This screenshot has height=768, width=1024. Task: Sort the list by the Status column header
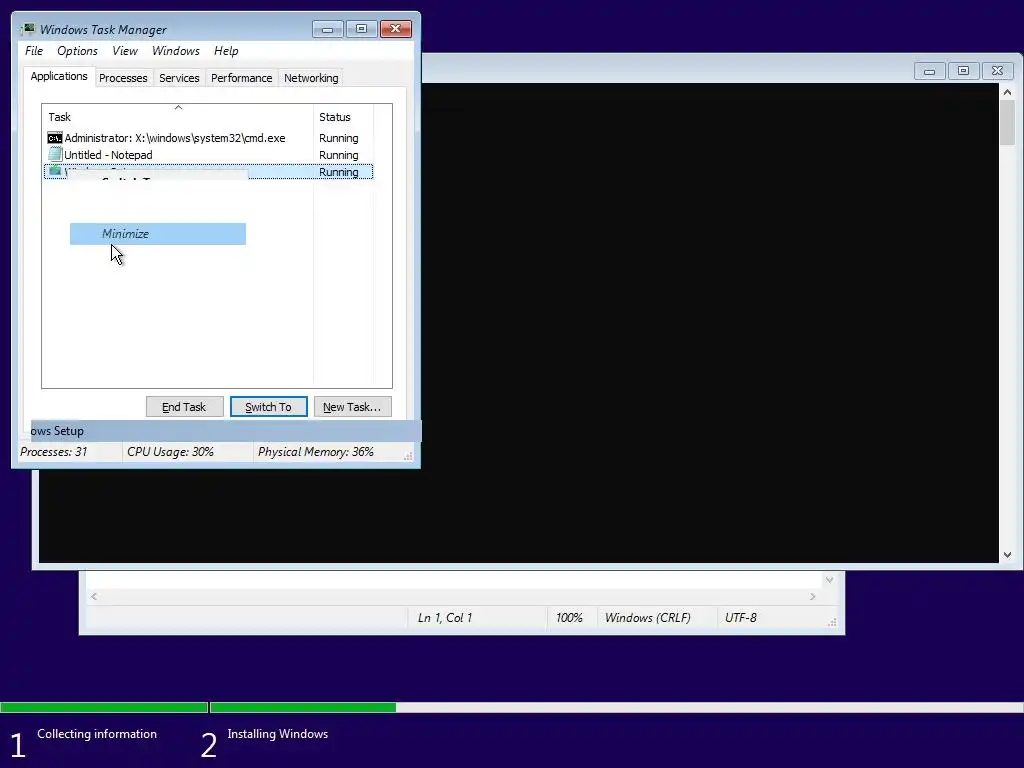[344, 117]
